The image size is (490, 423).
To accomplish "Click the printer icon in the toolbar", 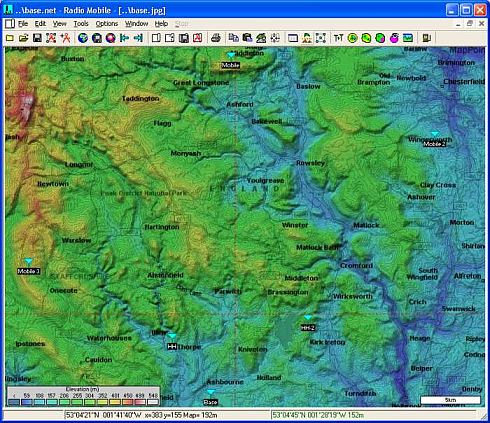I will click(x=216, y=38).
